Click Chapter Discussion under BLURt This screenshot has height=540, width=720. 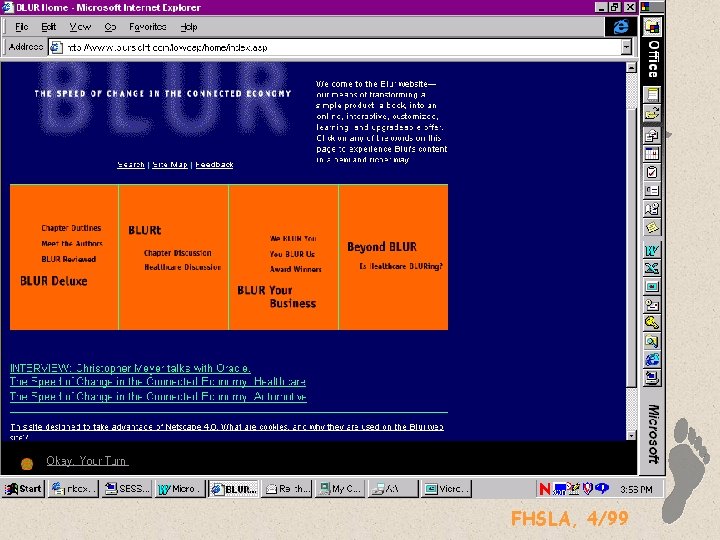178,253
